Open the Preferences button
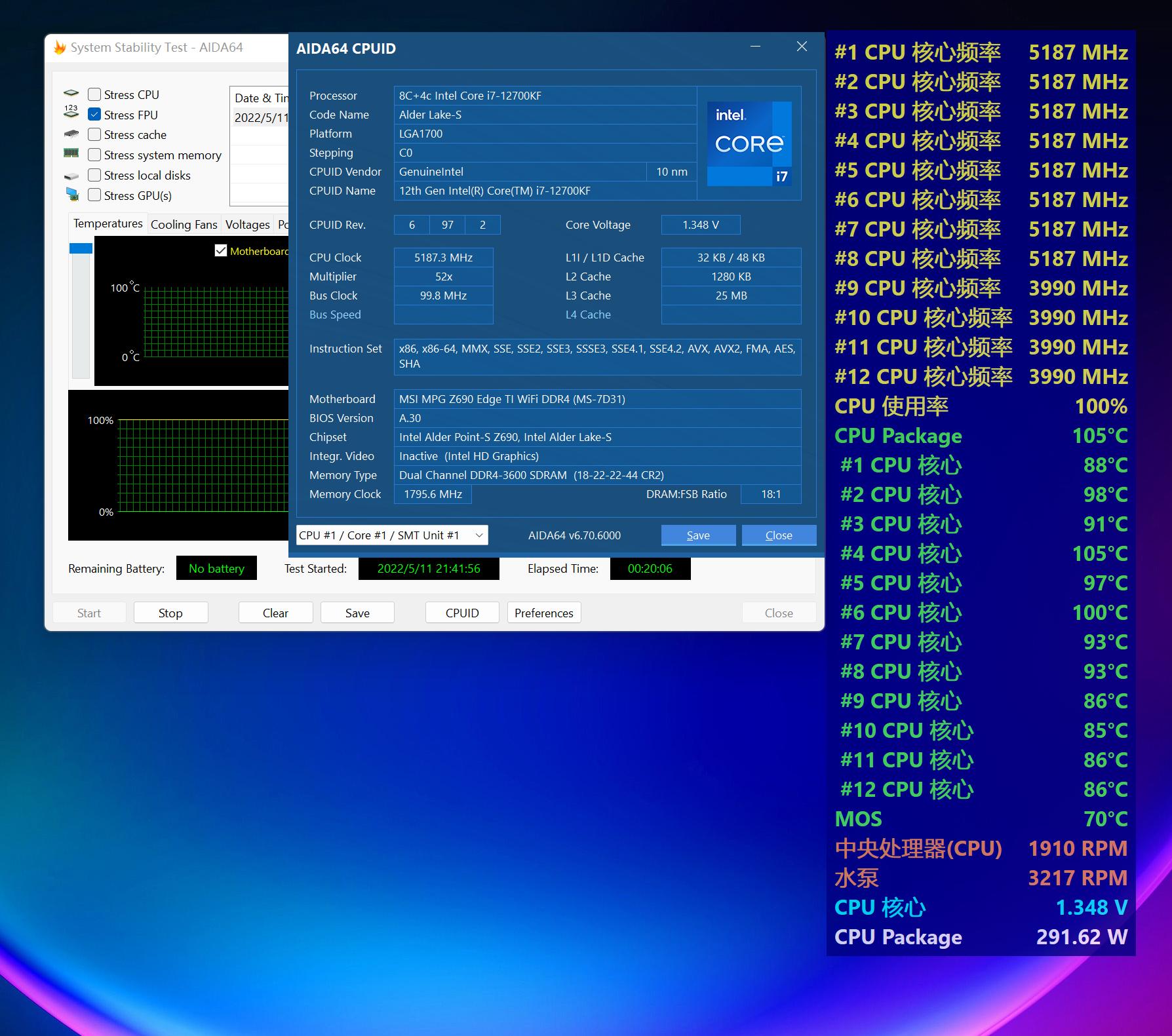The image size is (1172, 1036). click(x=543, y=613)
